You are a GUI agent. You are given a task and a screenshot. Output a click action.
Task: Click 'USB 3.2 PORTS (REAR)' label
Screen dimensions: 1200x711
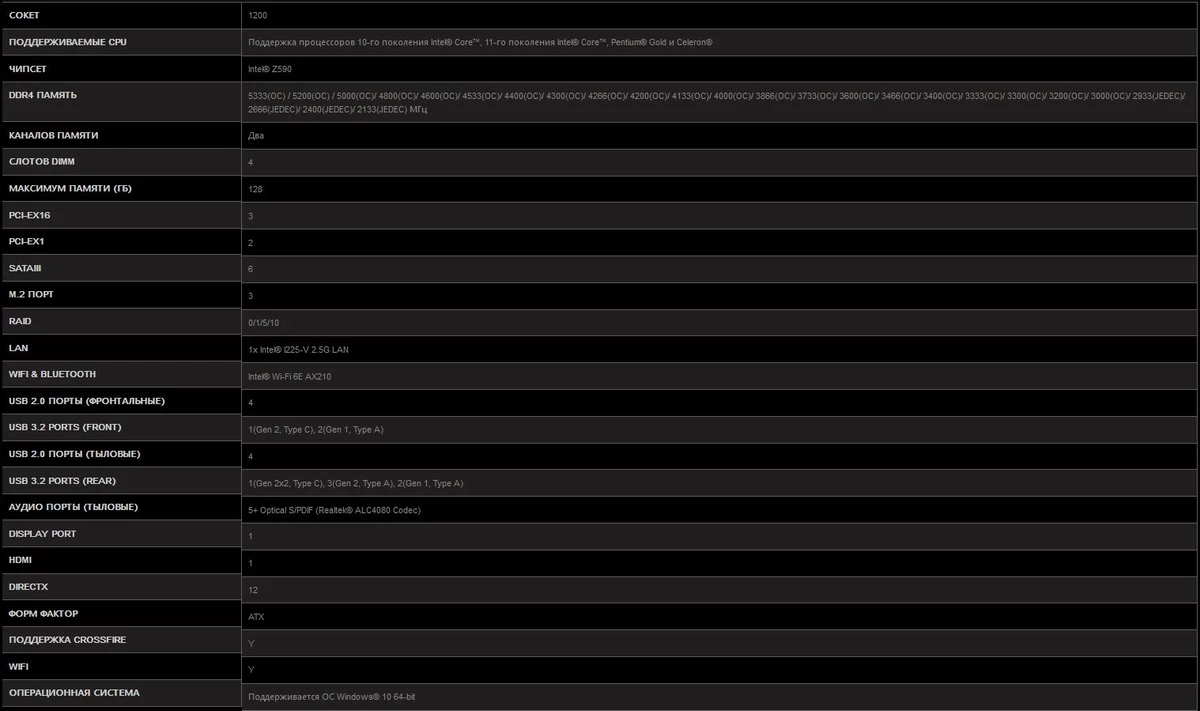coord(64,480)
